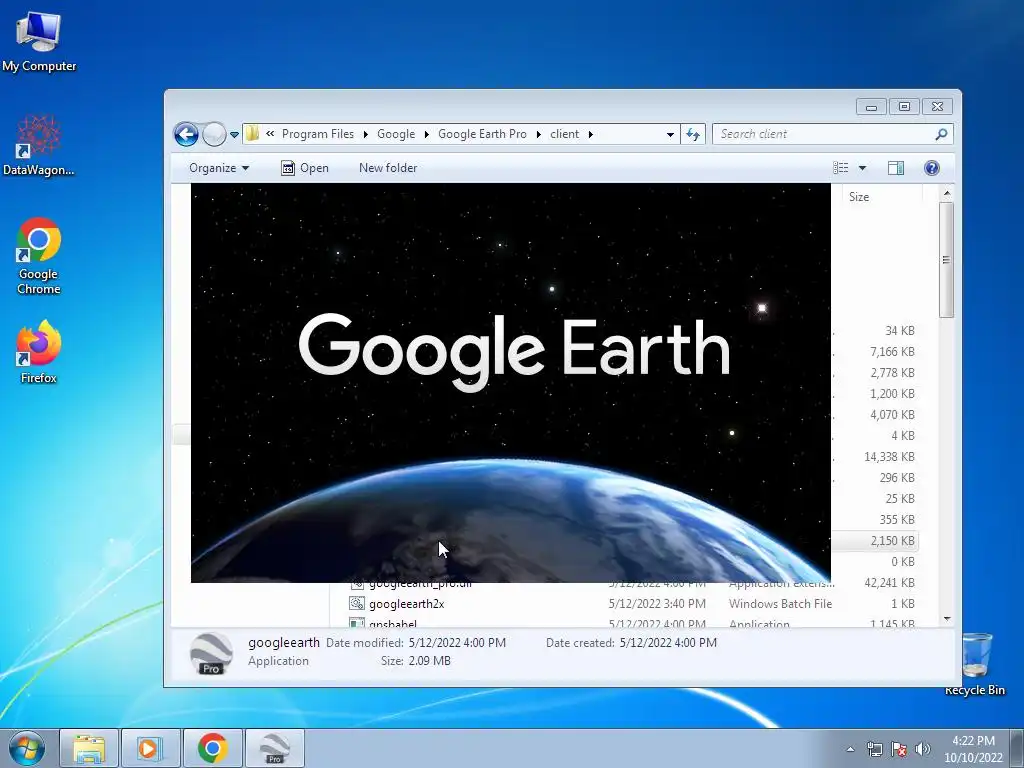Open Chrome from the taskbar
The height and width of the screenshot is (768, 1024).
pos(212,748)
